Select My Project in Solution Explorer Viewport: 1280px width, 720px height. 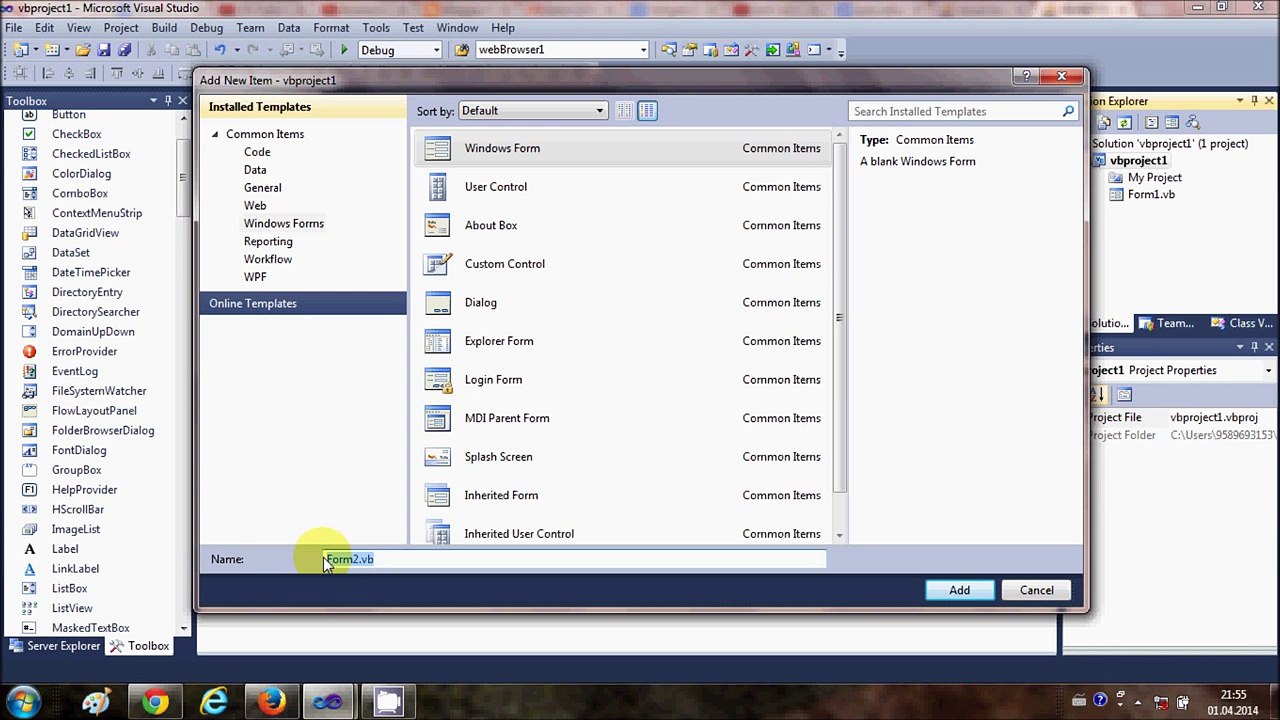pos(1154,178)
